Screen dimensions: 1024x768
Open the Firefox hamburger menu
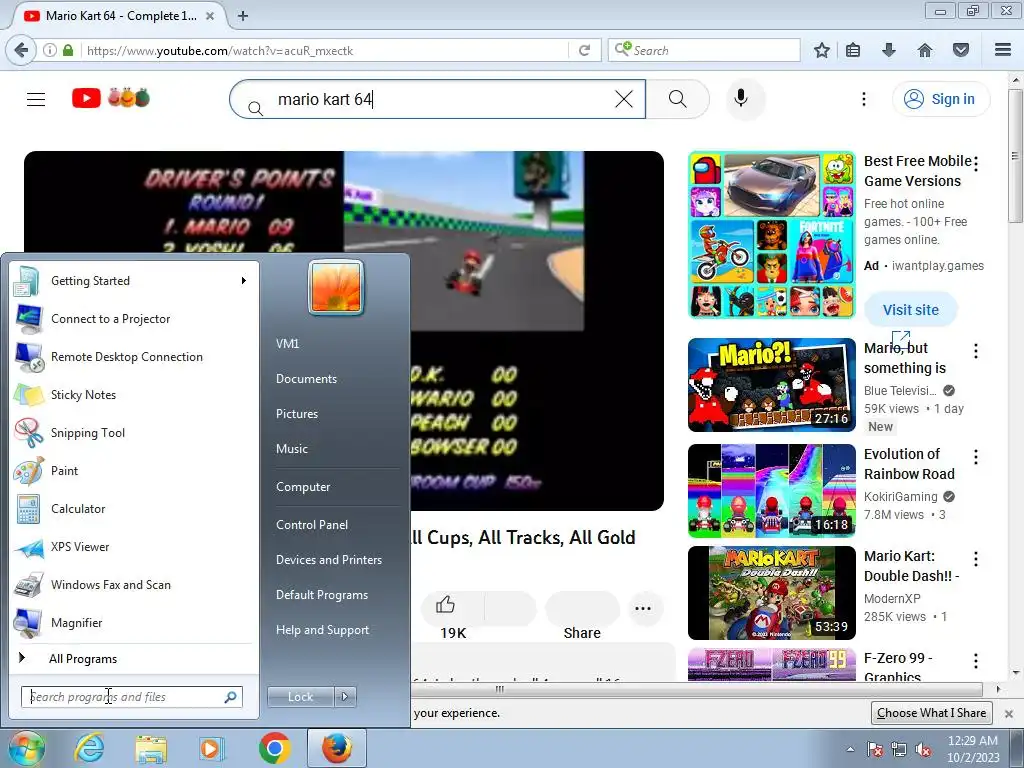tap(1003, 50)
